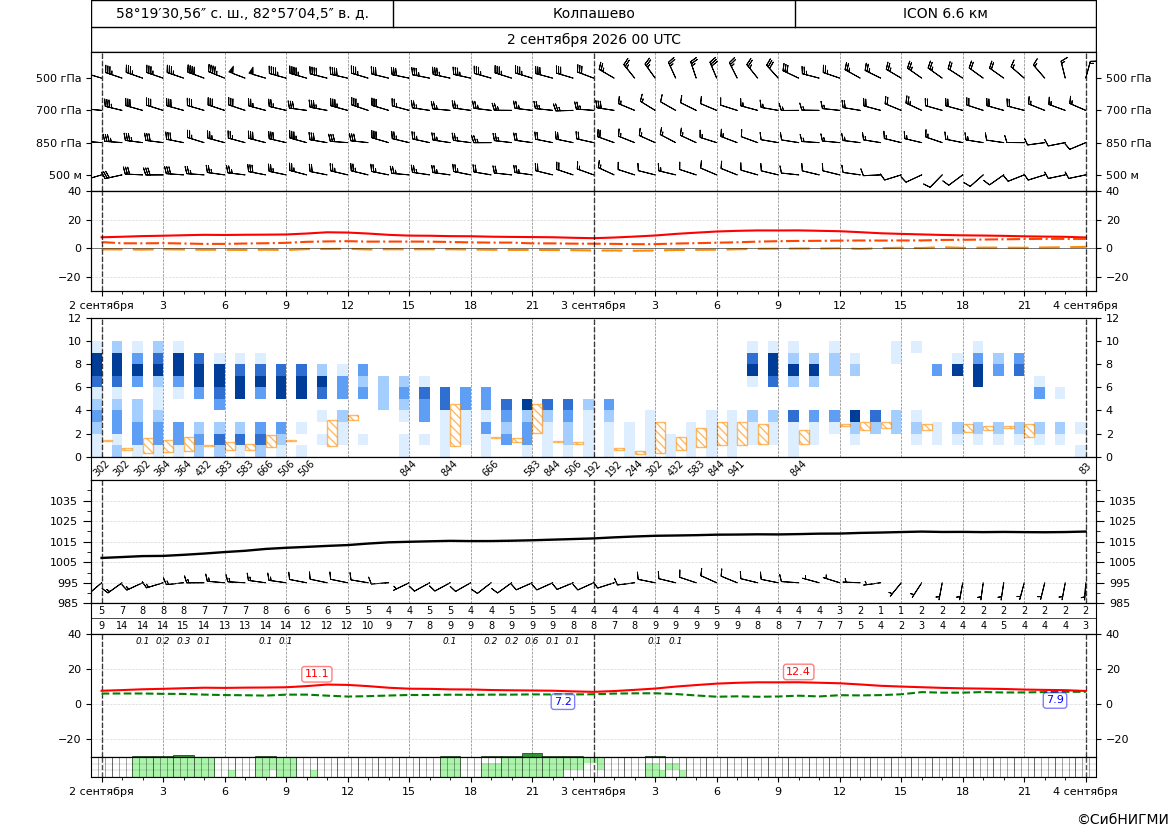1169x827 pixels.
Task: Click the 3 сентября marker on bottom axis
Action: 593,791
